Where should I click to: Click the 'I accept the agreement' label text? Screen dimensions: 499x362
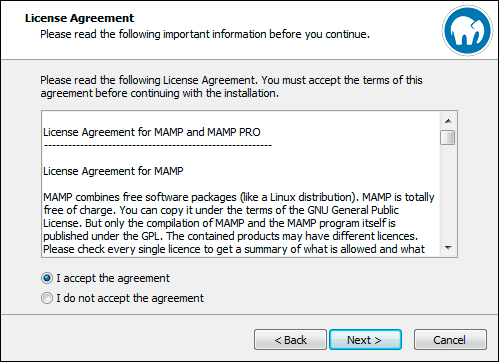pyautogui.click(x=113, y=278)
